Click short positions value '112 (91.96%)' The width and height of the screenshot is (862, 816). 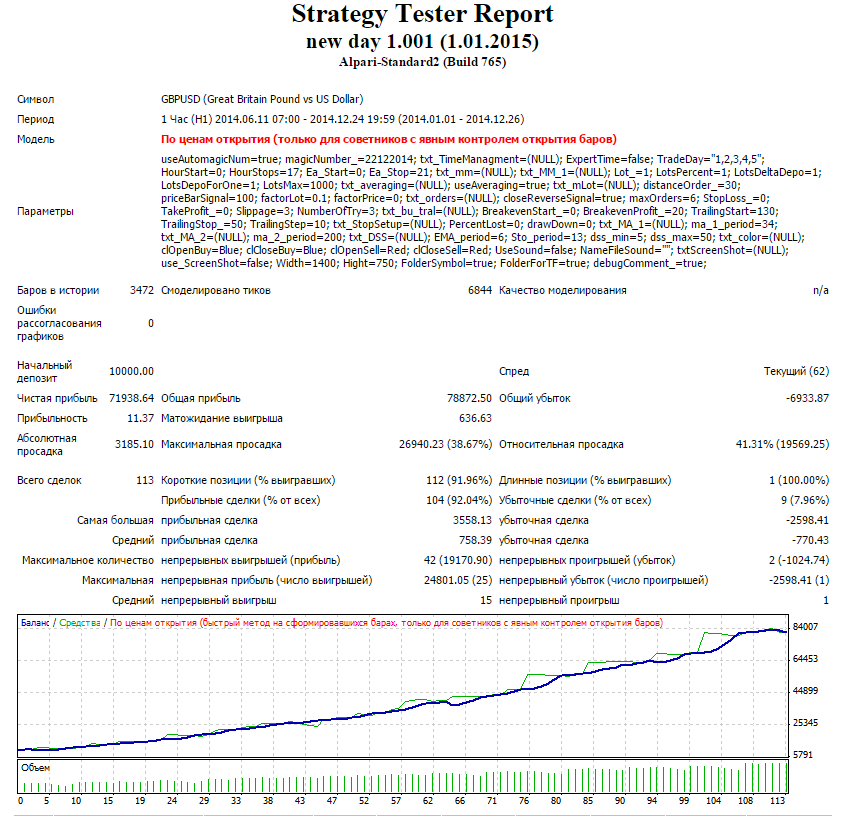click(459, 481)
